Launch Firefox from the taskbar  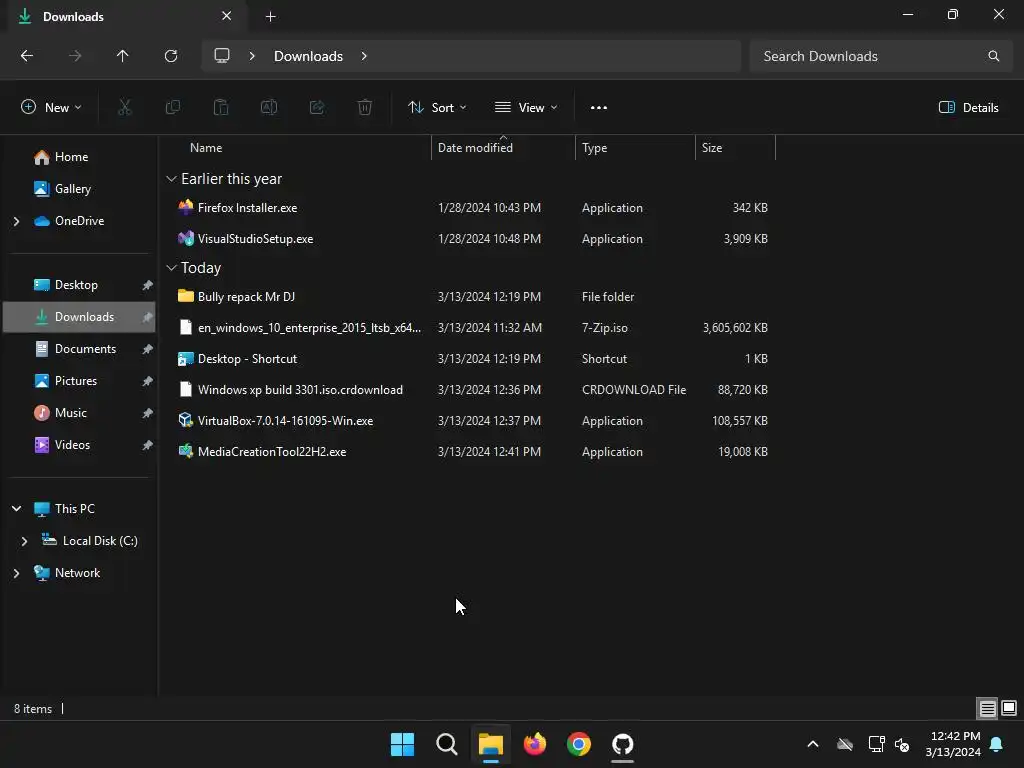pos(535,744)
